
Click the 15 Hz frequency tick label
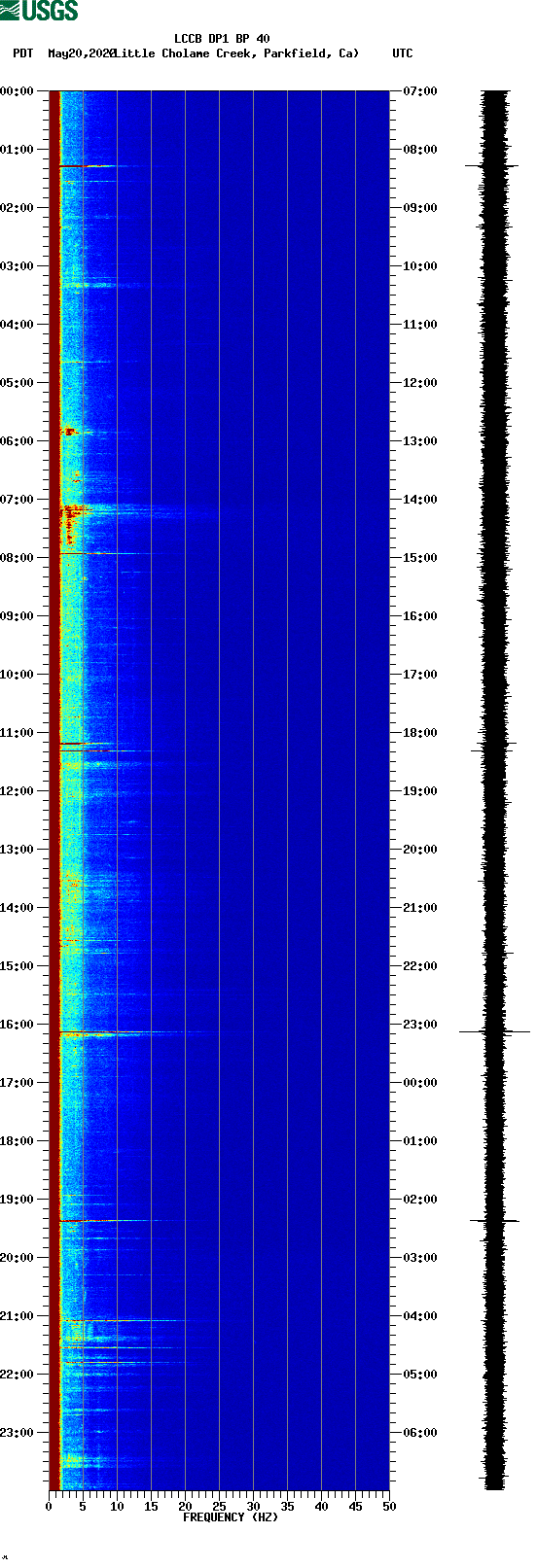tap(151, 1507)
